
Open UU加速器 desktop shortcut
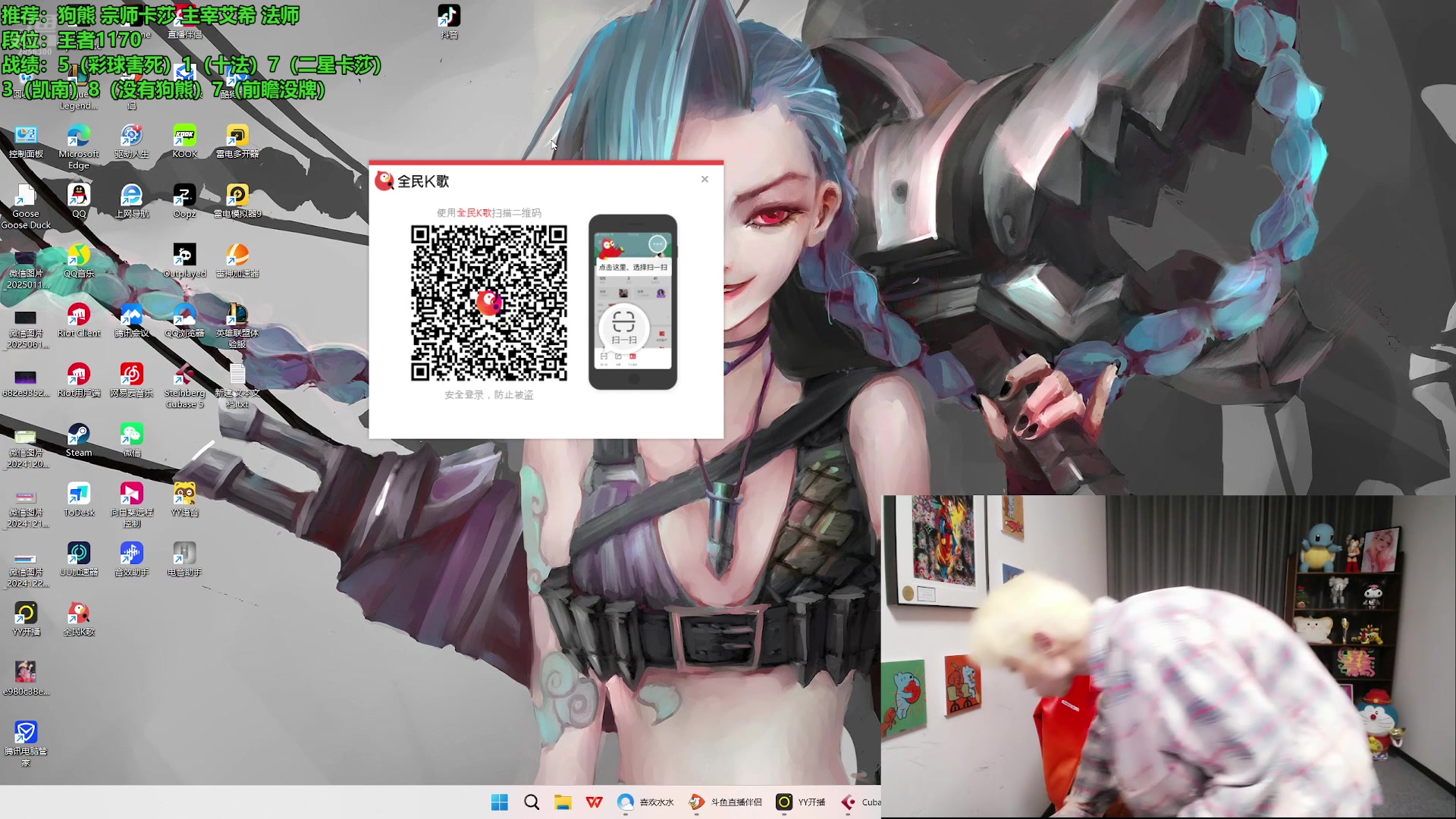[79, 560]
